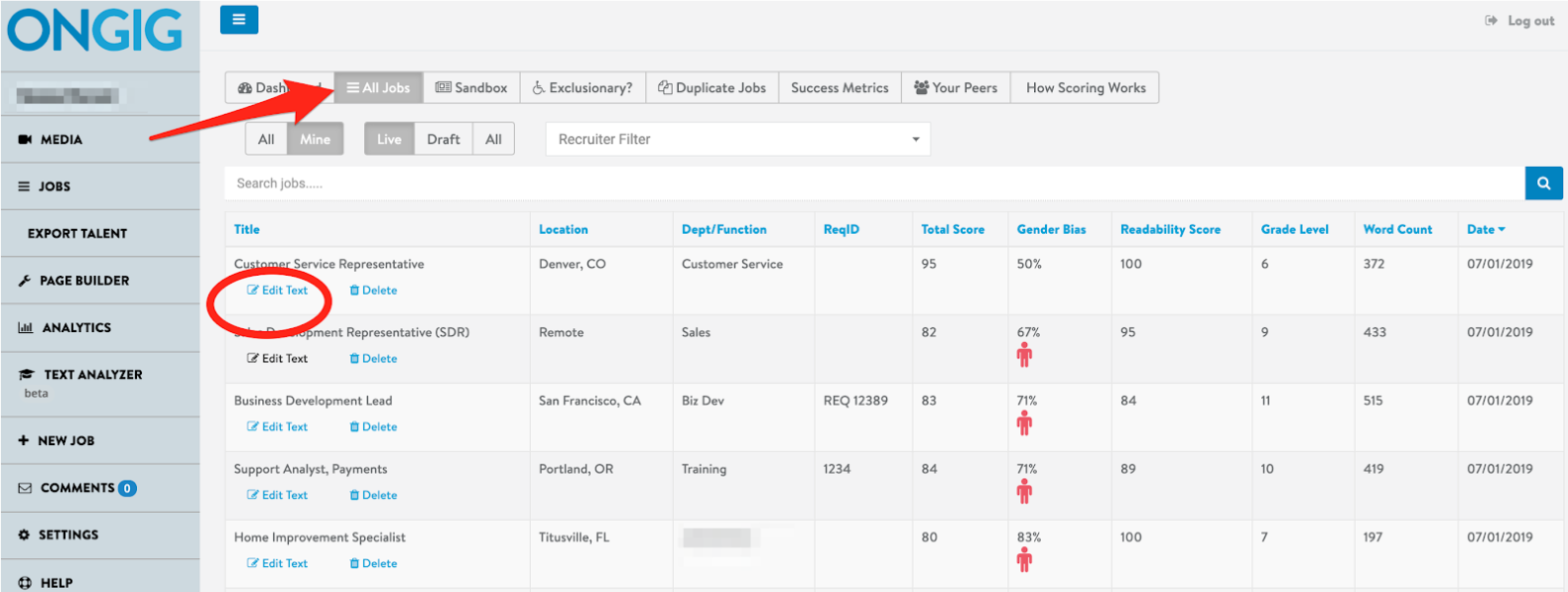Edit text for Business Development Lead
The image size is (1568, 592).
coord(278,427)
